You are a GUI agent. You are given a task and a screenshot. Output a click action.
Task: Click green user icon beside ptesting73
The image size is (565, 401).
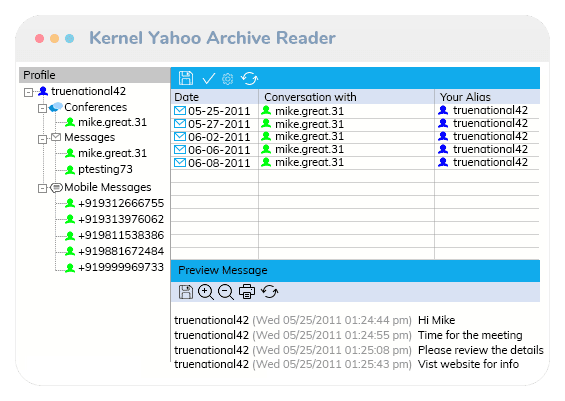(70, 169)
